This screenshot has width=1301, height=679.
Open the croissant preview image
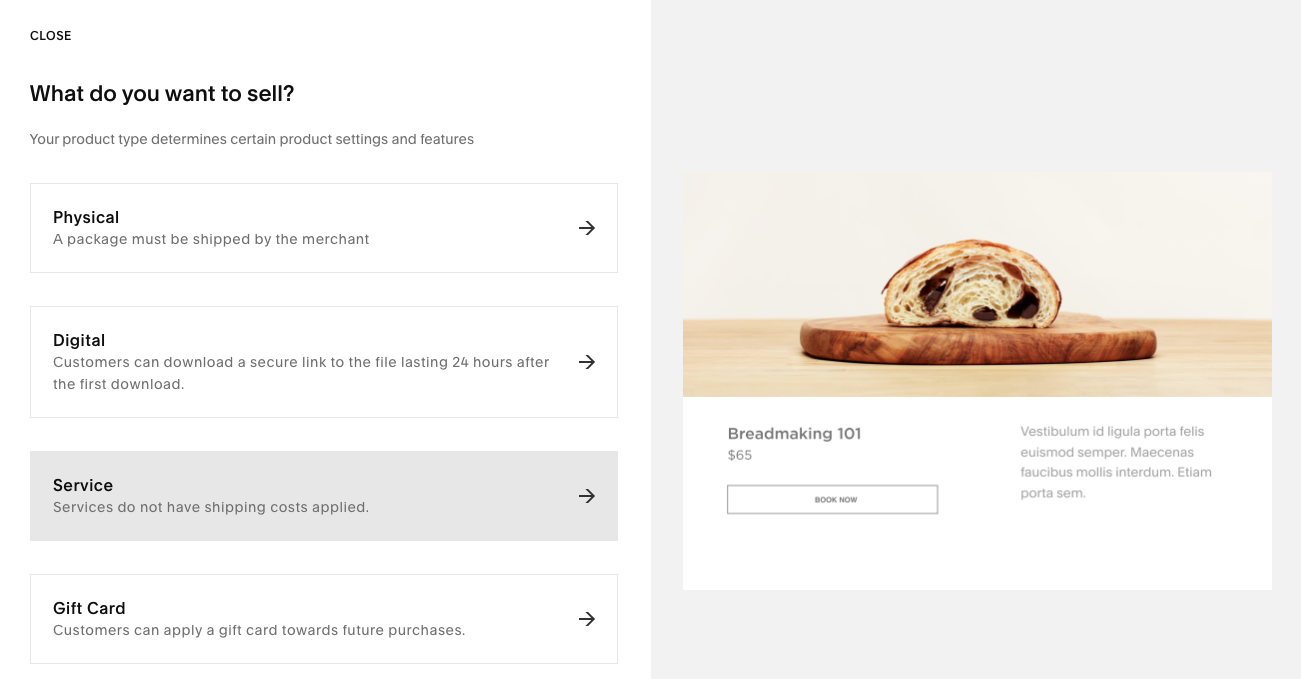pyautogui.click(x=977, y=285)
